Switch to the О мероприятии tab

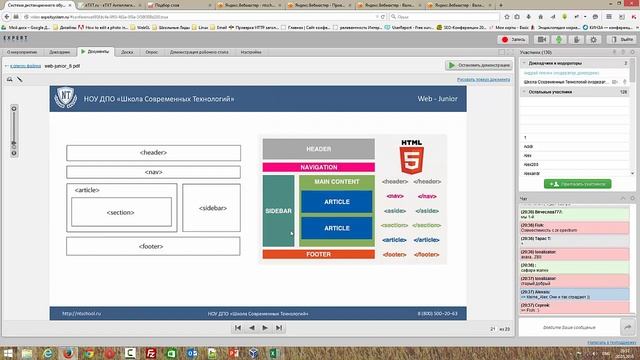[x=22, y=52]
